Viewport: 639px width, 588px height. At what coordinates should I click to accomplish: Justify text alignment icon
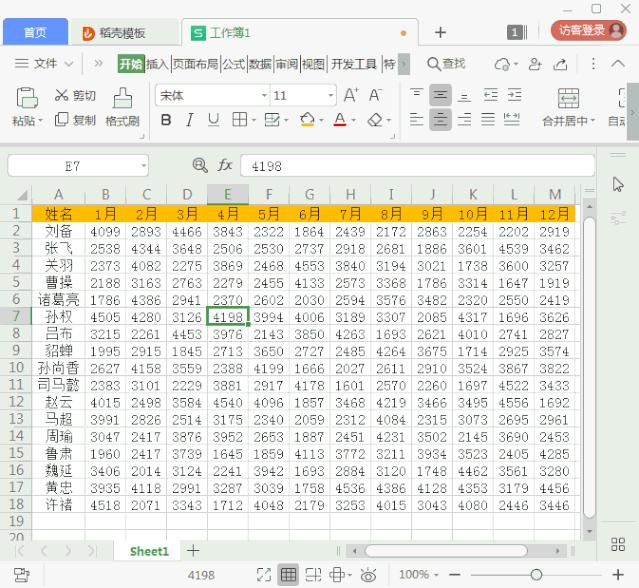coord(488,120)
